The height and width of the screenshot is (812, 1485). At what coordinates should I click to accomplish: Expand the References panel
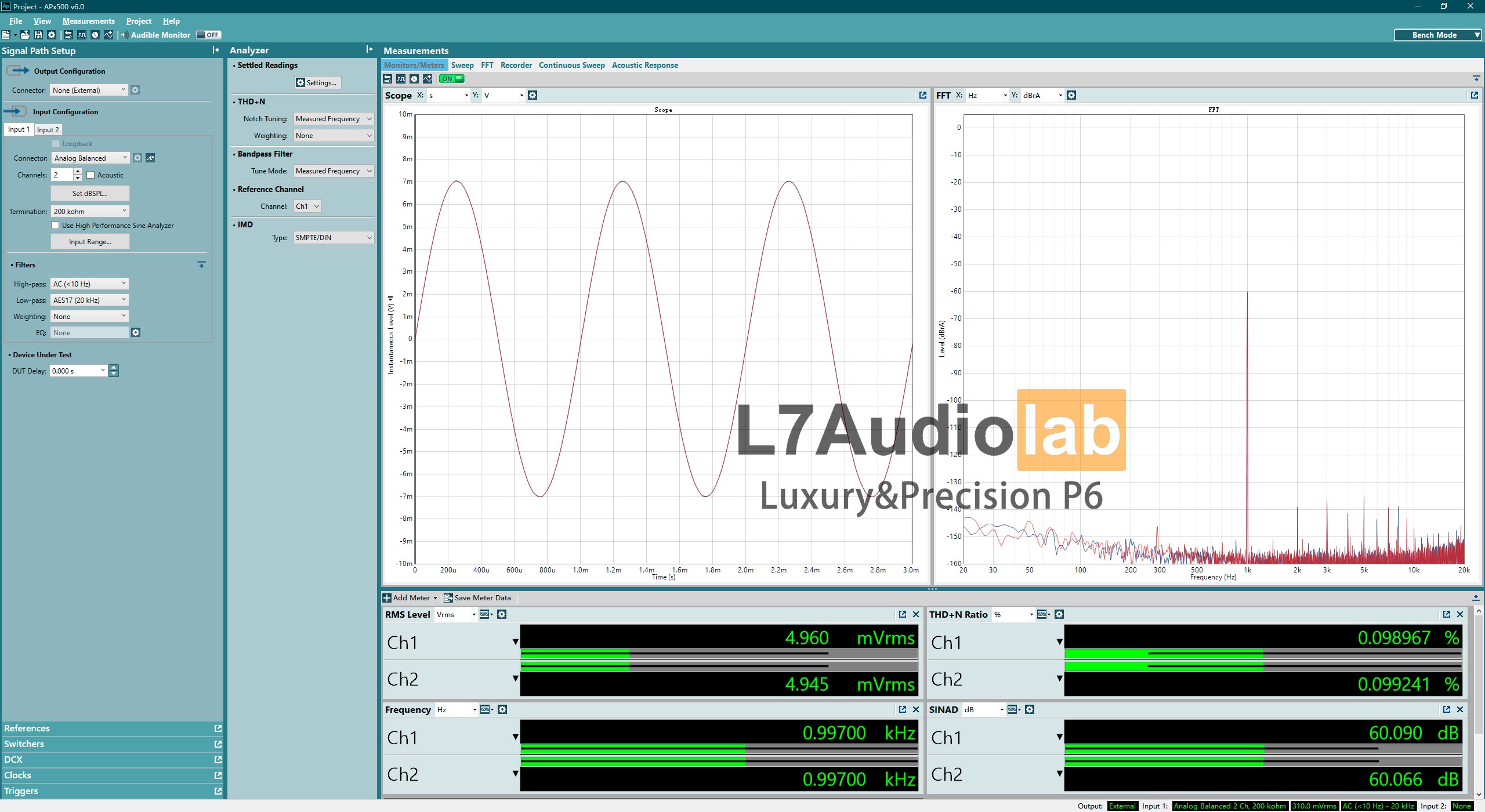111,728
